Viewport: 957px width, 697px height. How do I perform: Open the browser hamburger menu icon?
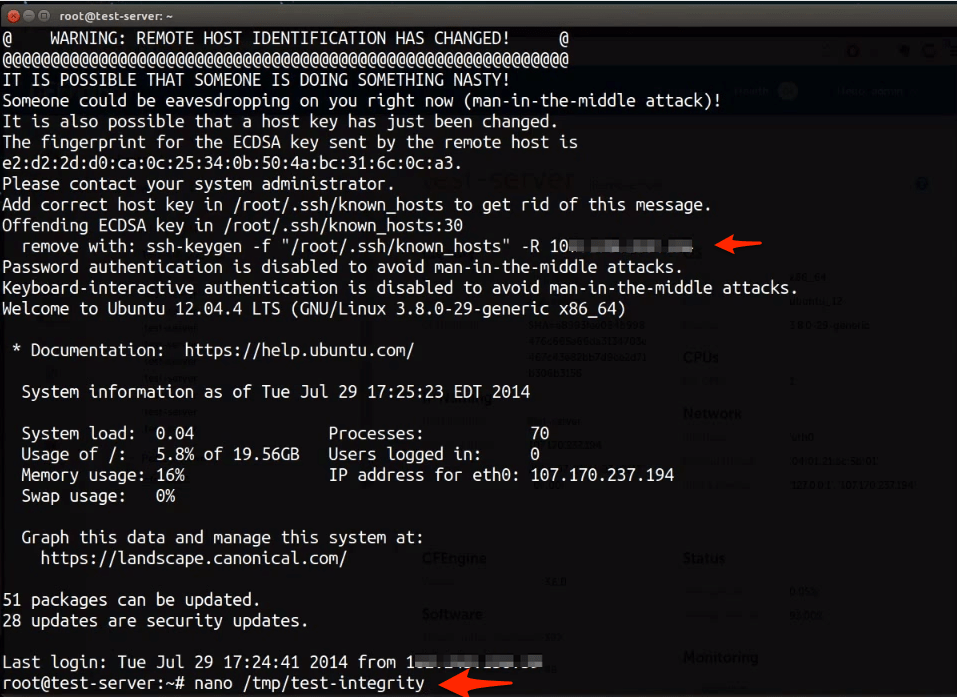point(950,50)
